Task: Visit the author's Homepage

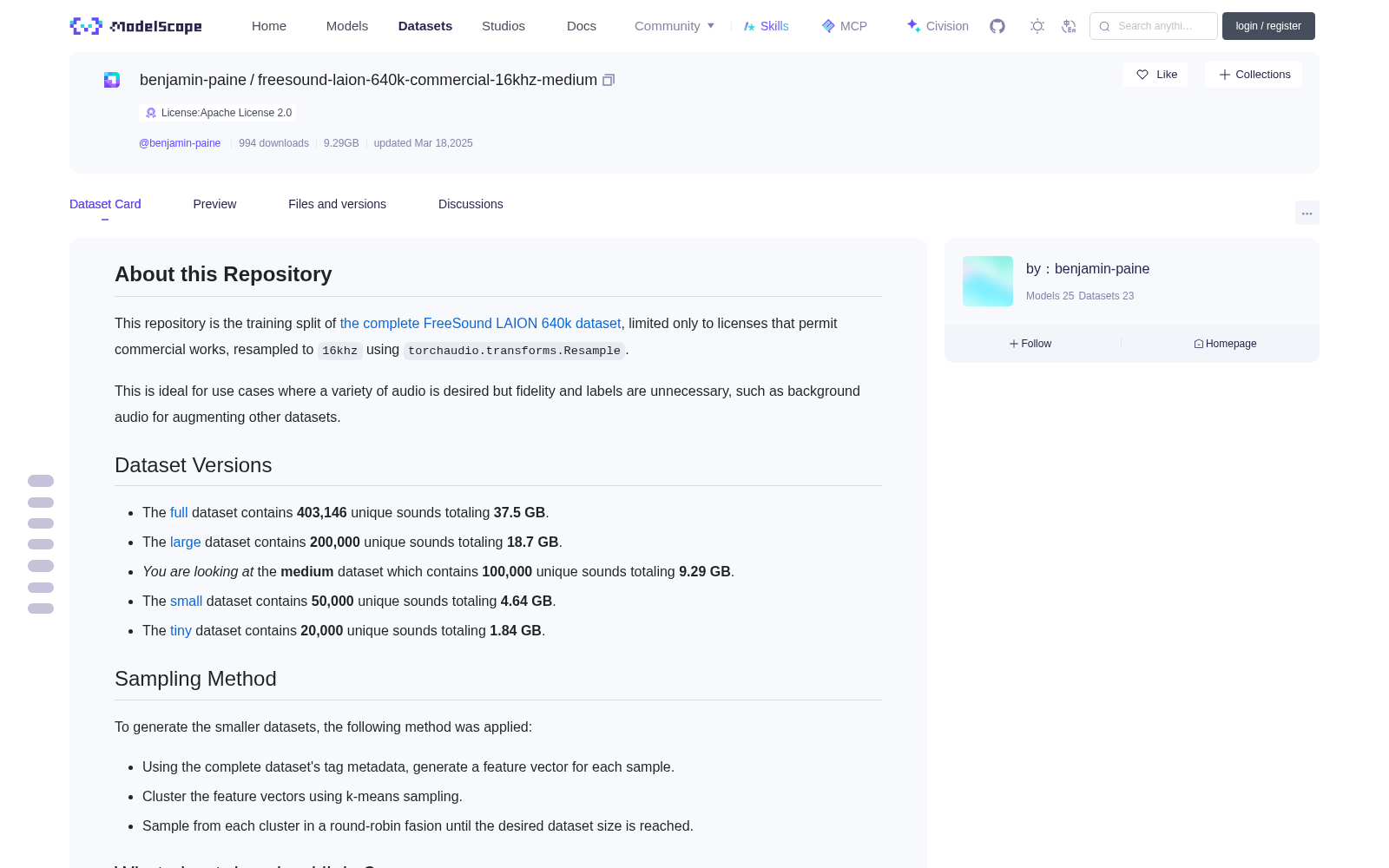Action: pos(1225,344)
